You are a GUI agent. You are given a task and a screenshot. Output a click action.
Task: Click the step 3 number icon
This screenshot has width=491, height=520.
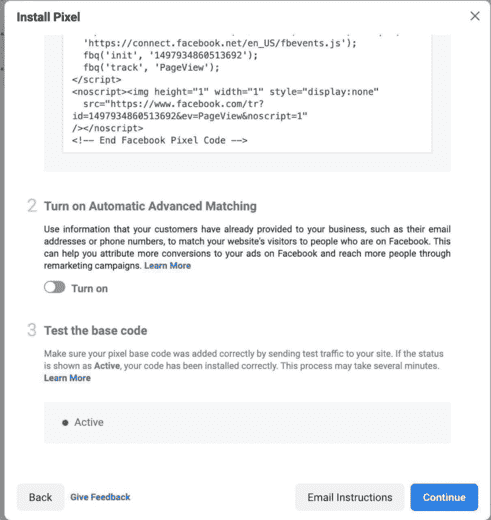click(32, 330)
